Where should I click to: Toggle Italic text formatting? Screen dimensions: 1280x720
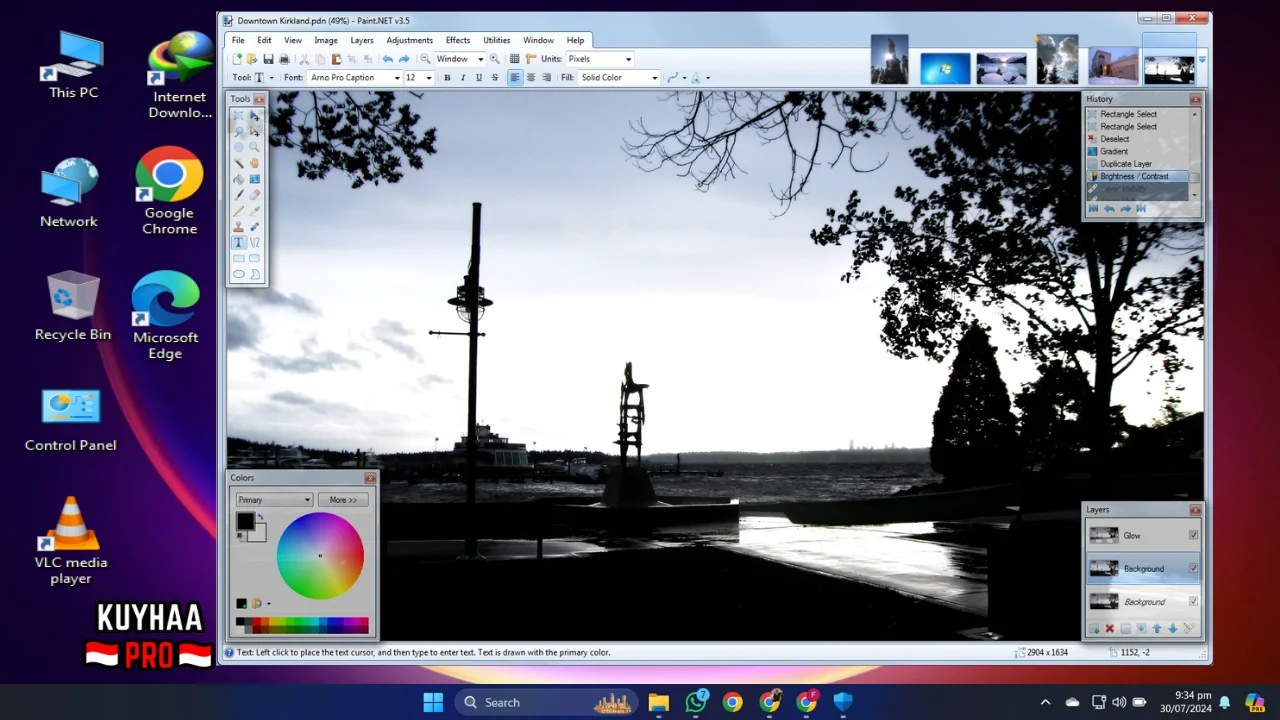tap(463, 78)
